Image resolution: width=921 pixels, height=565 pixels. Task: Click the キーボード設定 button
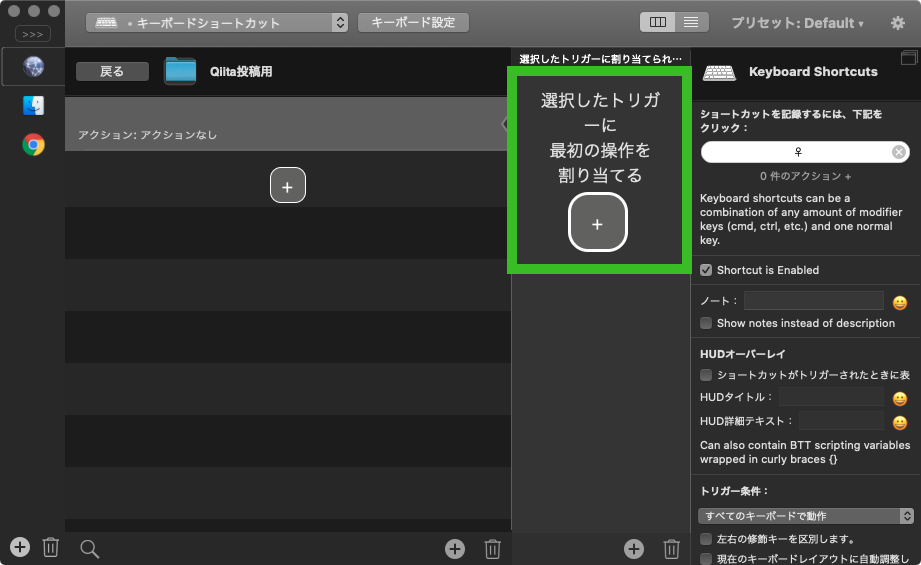pyautogui.click(x=413, y=22)
